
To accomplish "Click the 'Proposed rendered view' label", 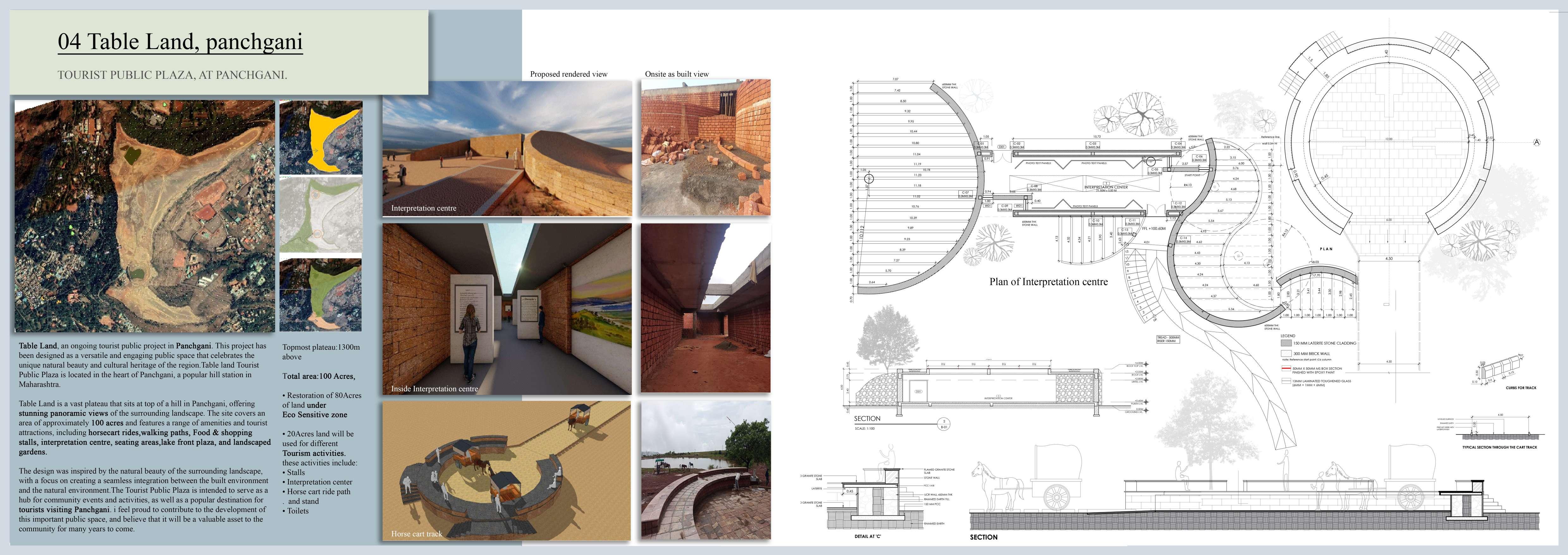I will pos(569,74).
